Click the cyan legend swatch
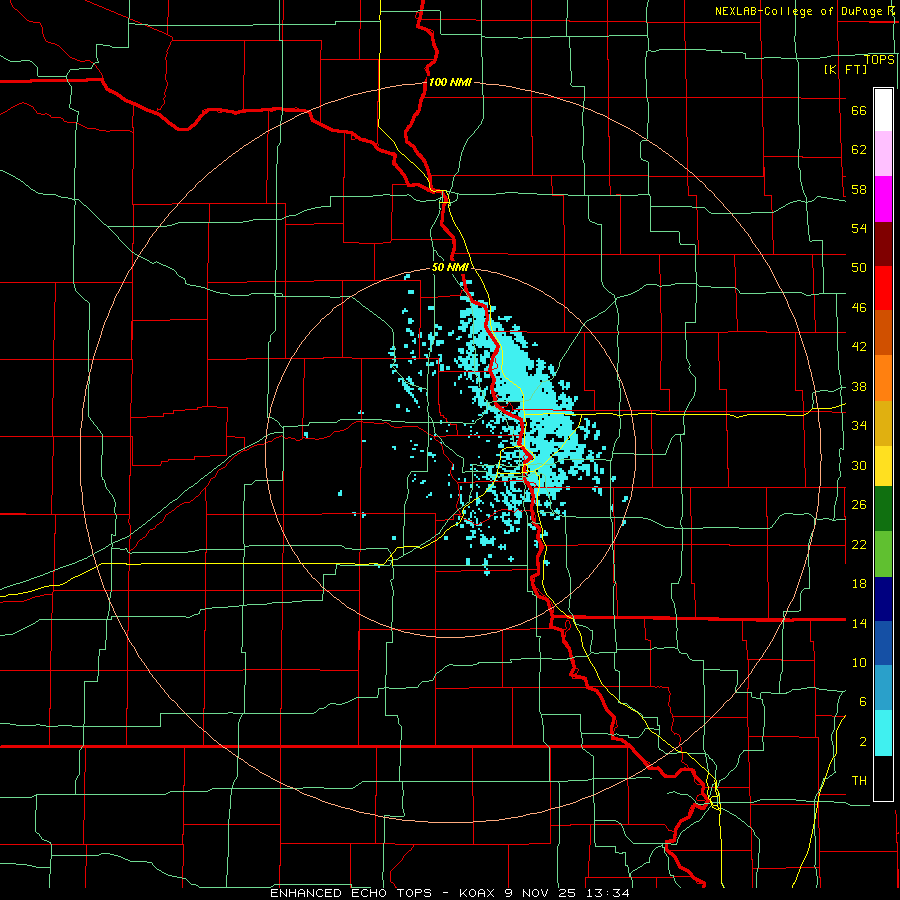Viewport: 900px width, 900px height. coord(883,733)
